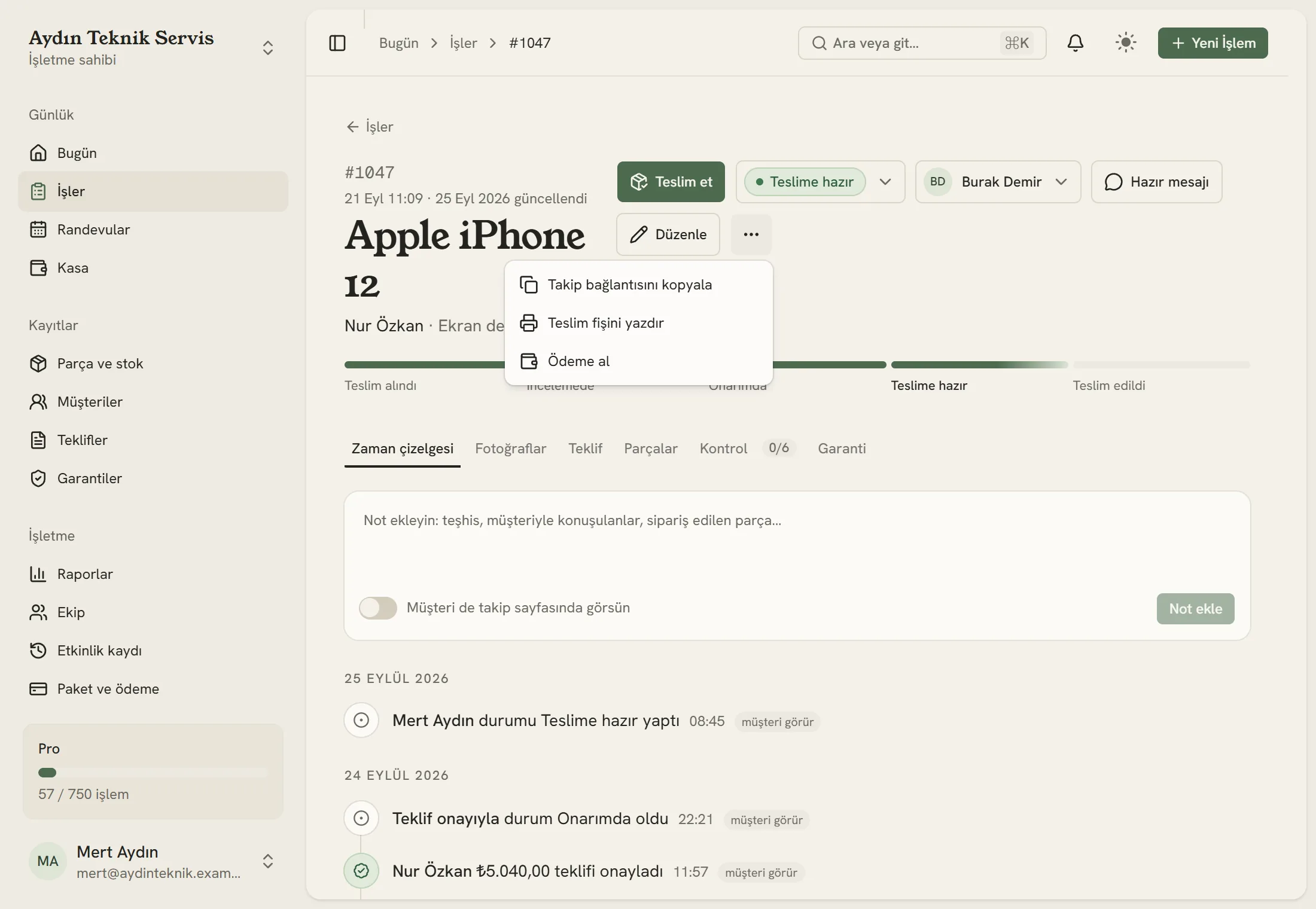1316x909 pixels.
Task: Go to Randevular in sidebar
Action: coord(153,230)
